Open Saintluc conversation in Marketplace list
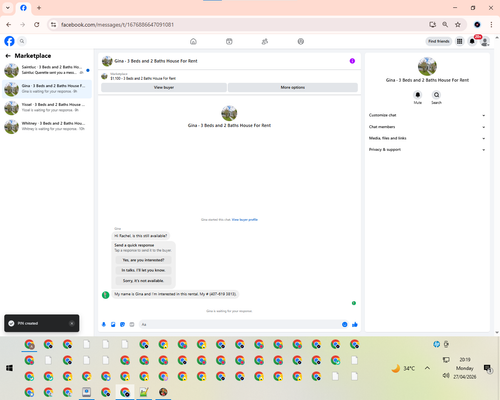The width and height of the screenshot is (500, 400). coord(47,70)
